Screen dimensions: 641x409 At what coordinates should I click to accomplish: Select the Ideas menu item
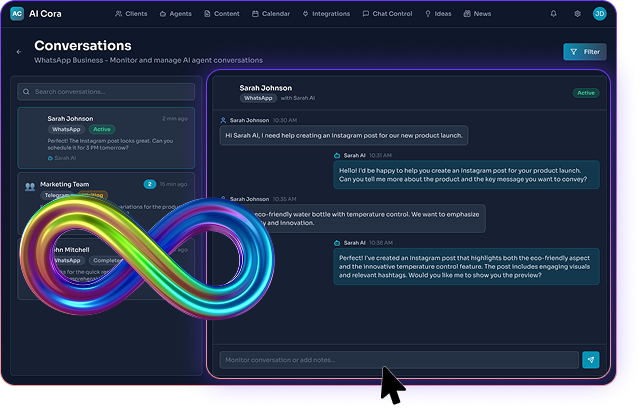[439, 14]
